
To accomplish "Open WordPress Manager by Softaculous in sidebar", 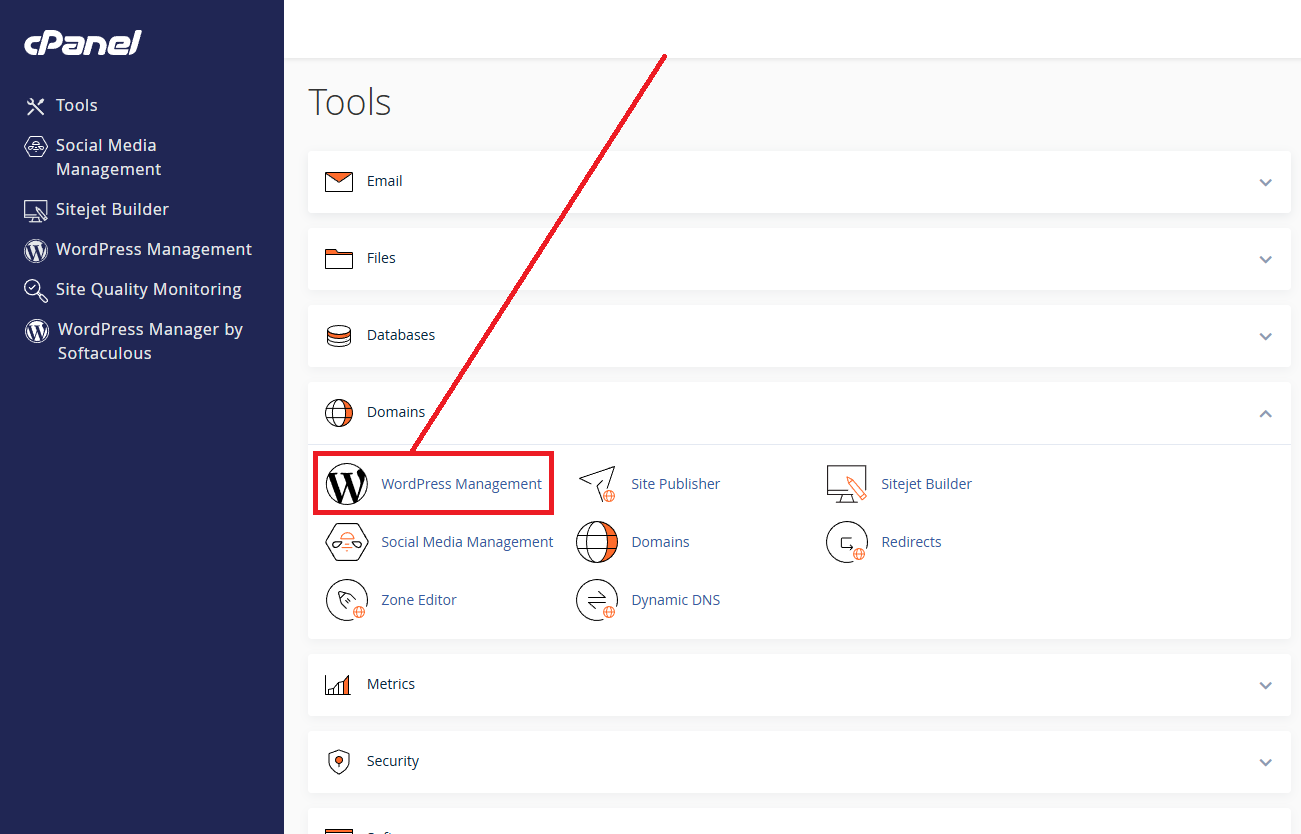I will coord(150,342).
